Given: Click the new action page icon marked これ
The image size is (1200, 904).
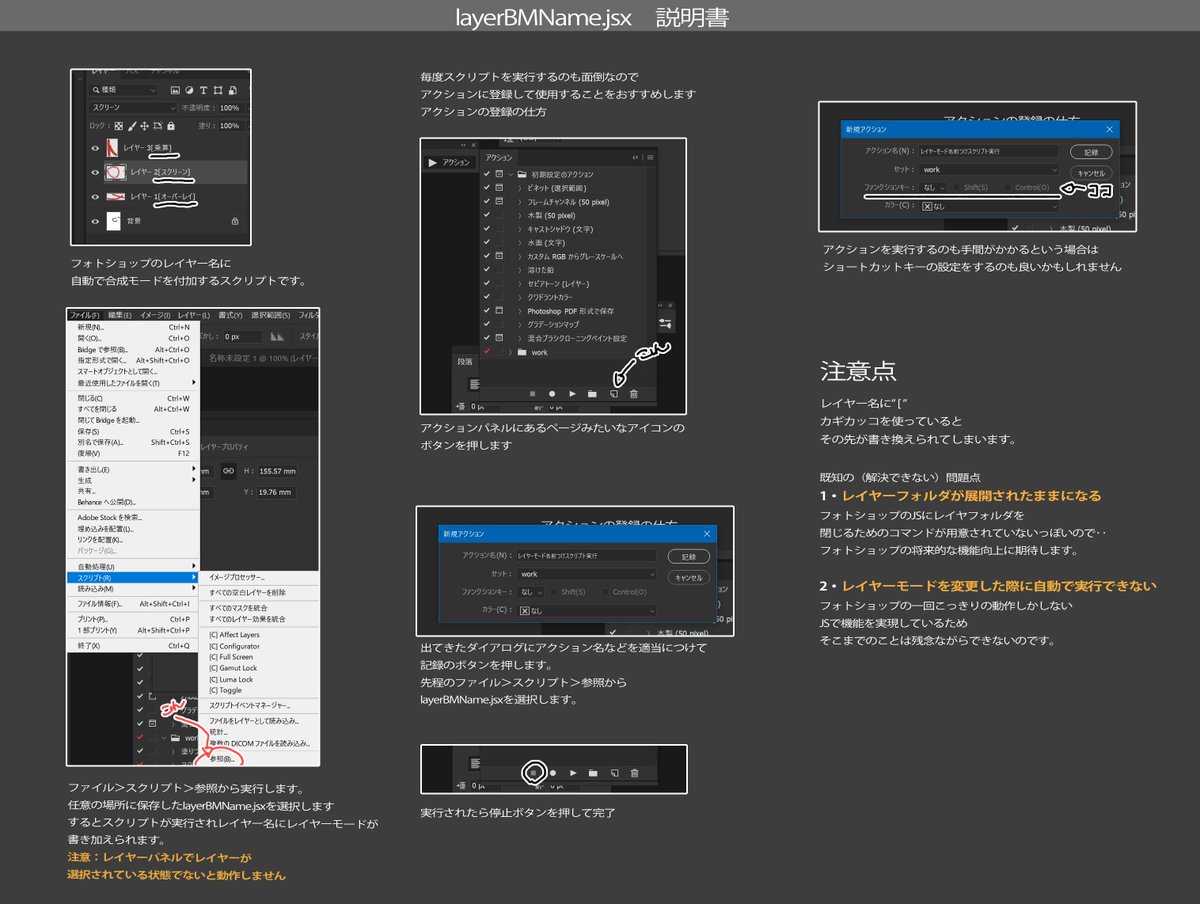Looking at the screenshot, I should point(612,394).
